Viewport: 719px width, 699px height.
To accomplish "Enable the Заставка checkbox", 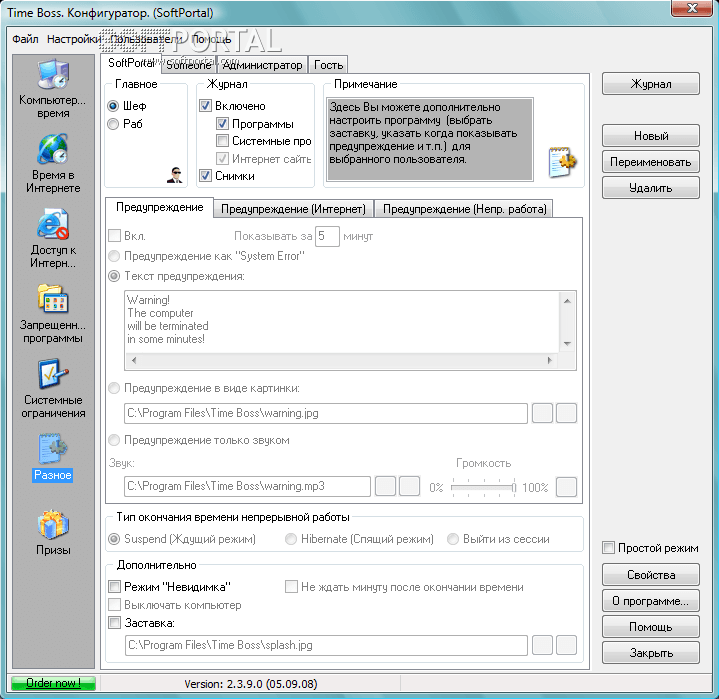I will [x=115, y=623].
